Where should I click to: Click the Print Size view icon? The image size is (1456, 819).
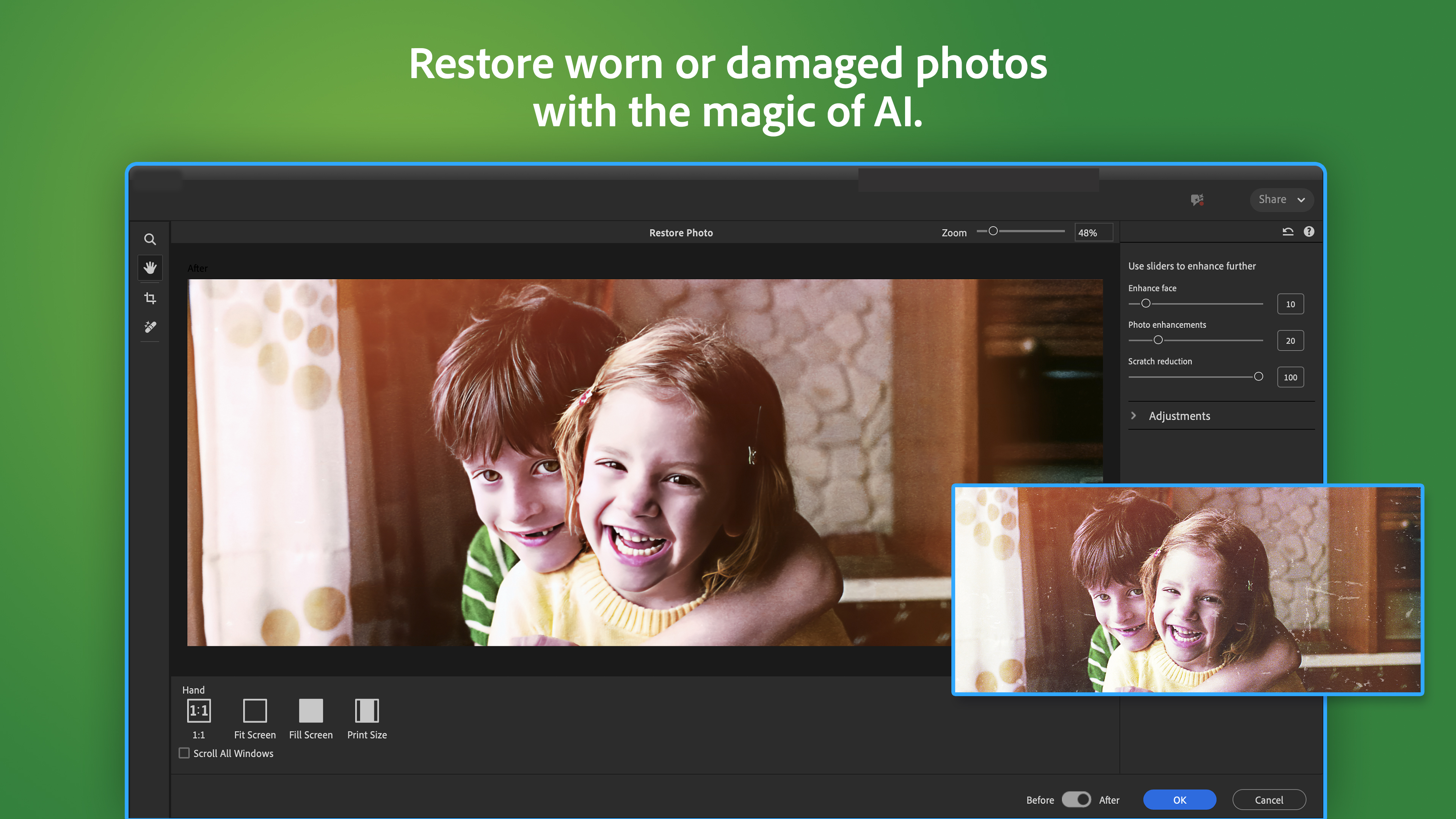click(x=366, y=712)
